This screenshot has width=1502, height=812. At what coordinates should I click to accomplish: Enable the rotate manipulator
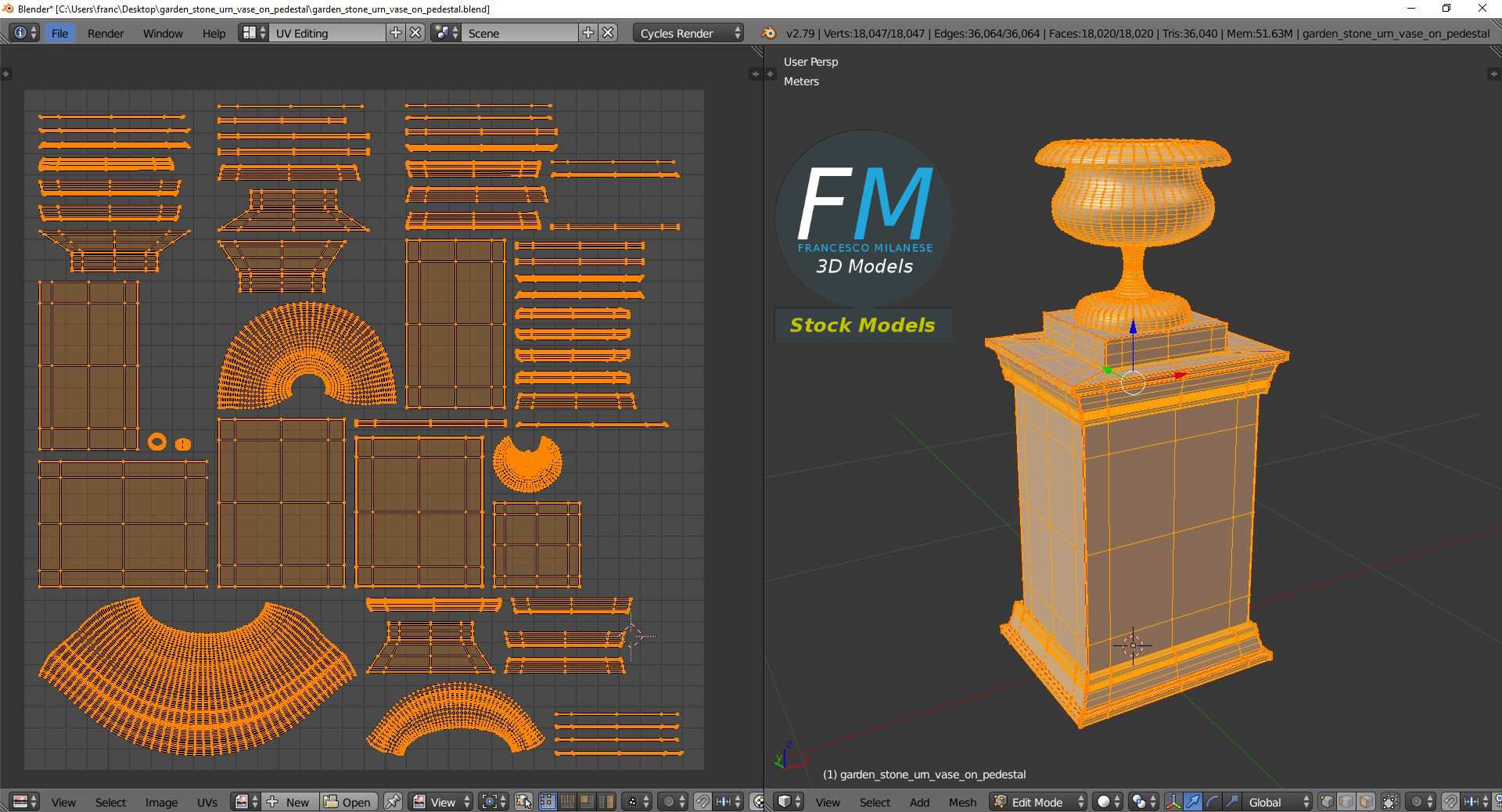pos(1213,802)
